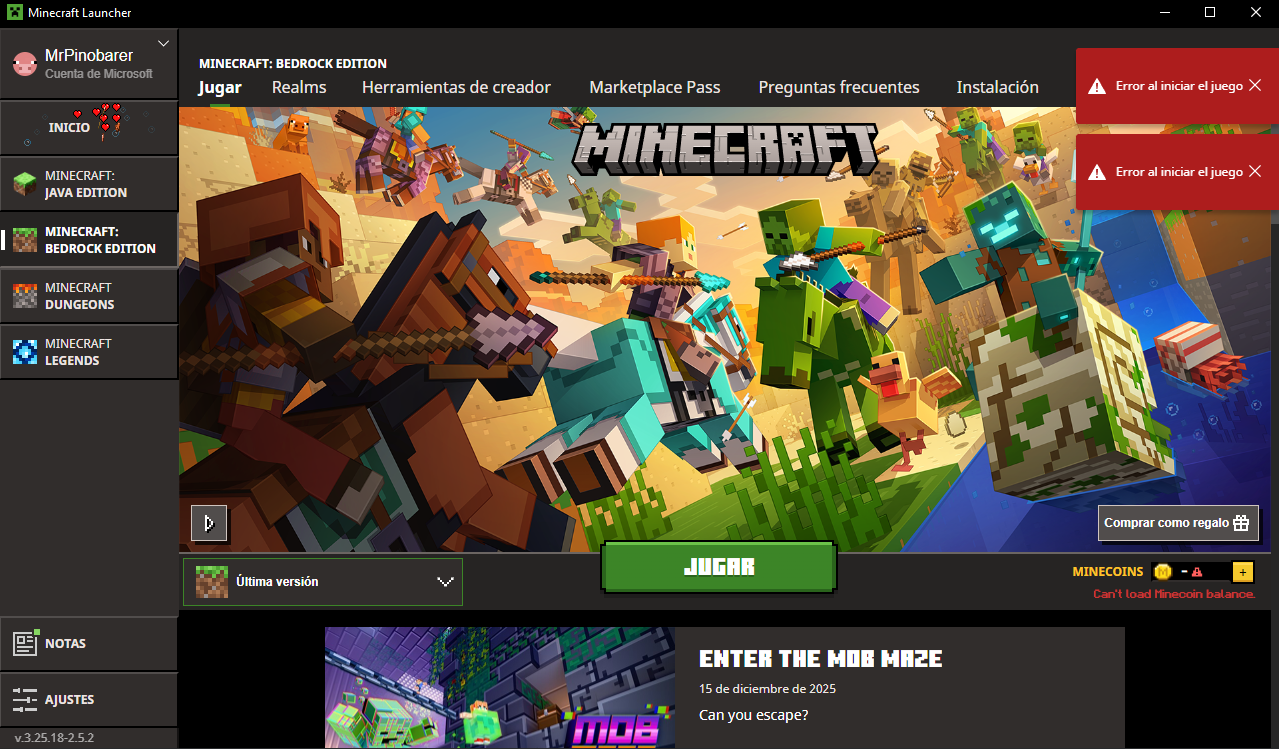Click '15 de diciembre de 2025' date text
The height and width of the screenshot is (749, 1279).
click(767, 689)
